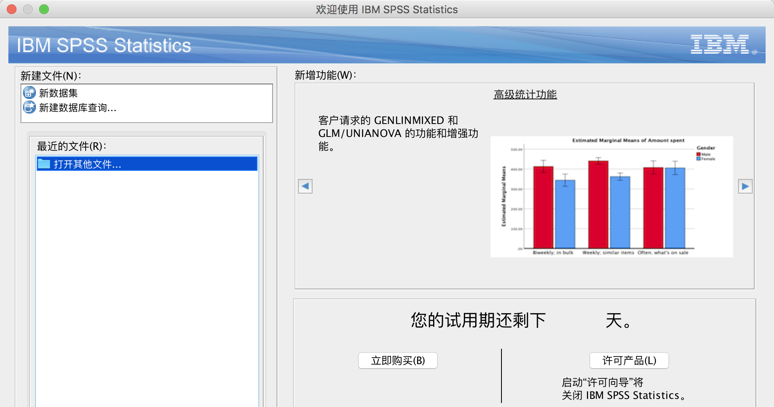Show previous feature with left arrow

[x=305, y=186]
